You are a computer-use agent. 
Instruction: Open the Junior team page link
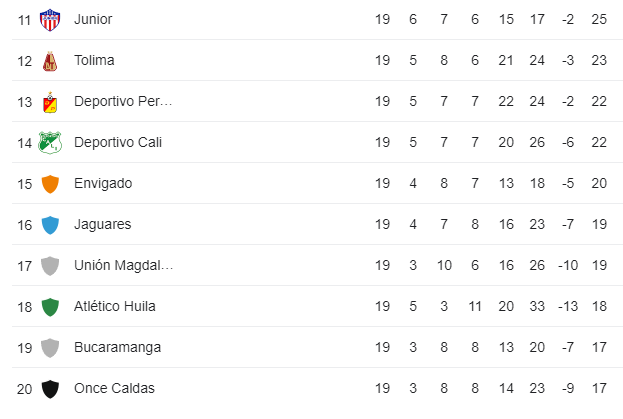93,19
